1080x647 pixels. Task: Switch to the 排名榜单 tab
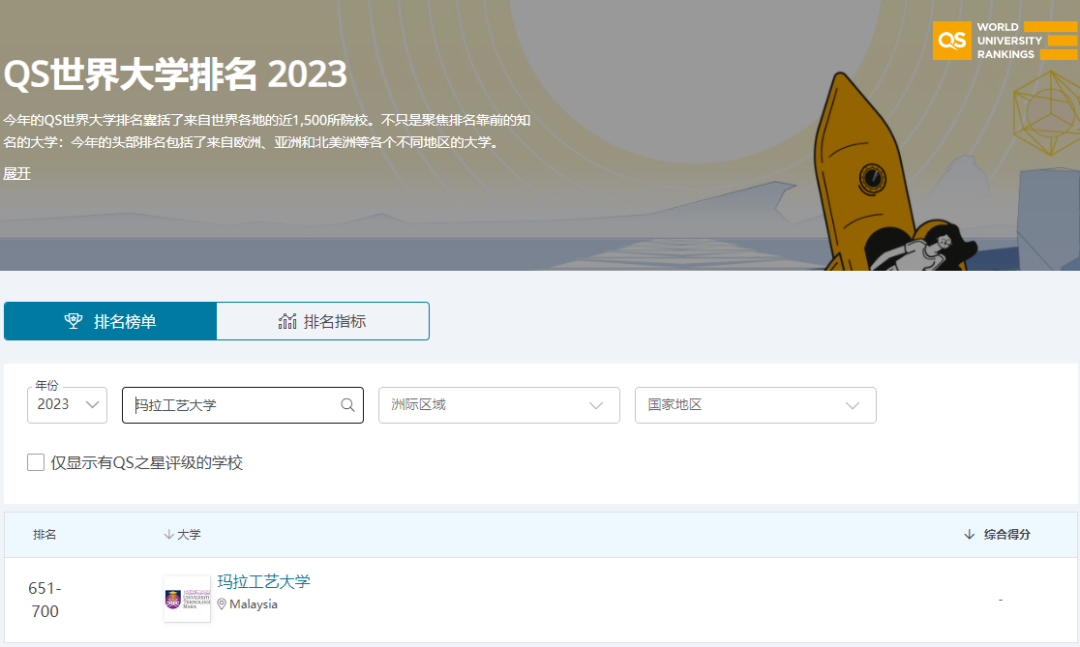click(x=110, y=321)
